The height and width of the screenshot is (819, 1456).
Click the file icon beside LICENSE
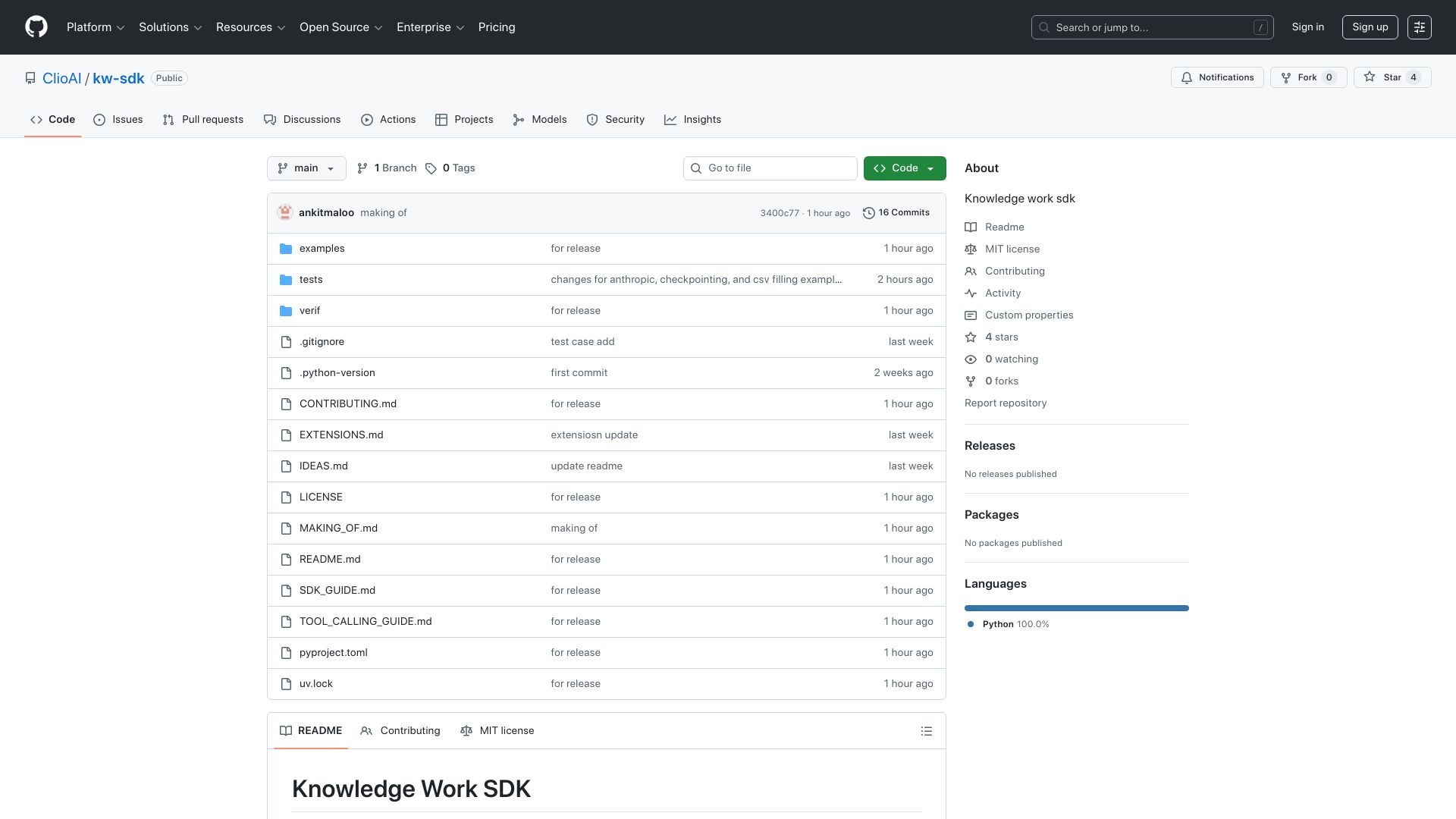(286, 497)
